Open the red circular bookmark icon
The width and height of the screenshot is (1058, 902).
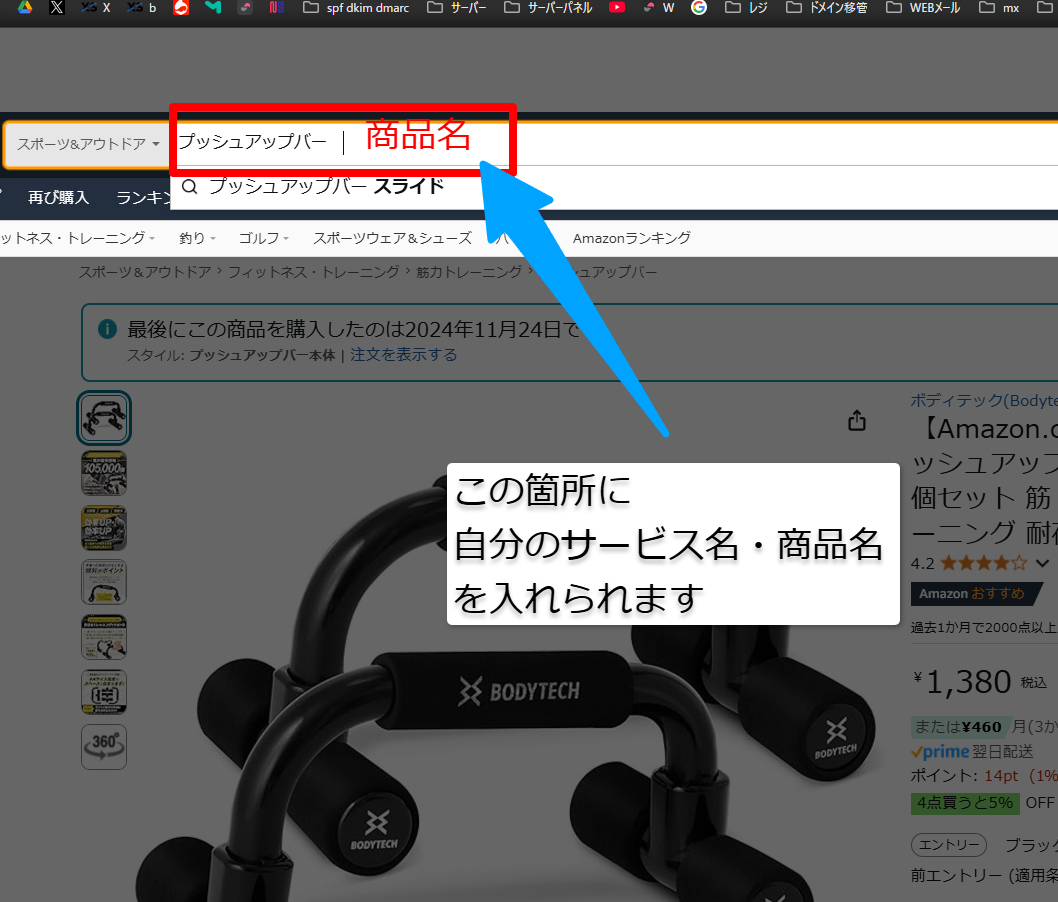181,7
